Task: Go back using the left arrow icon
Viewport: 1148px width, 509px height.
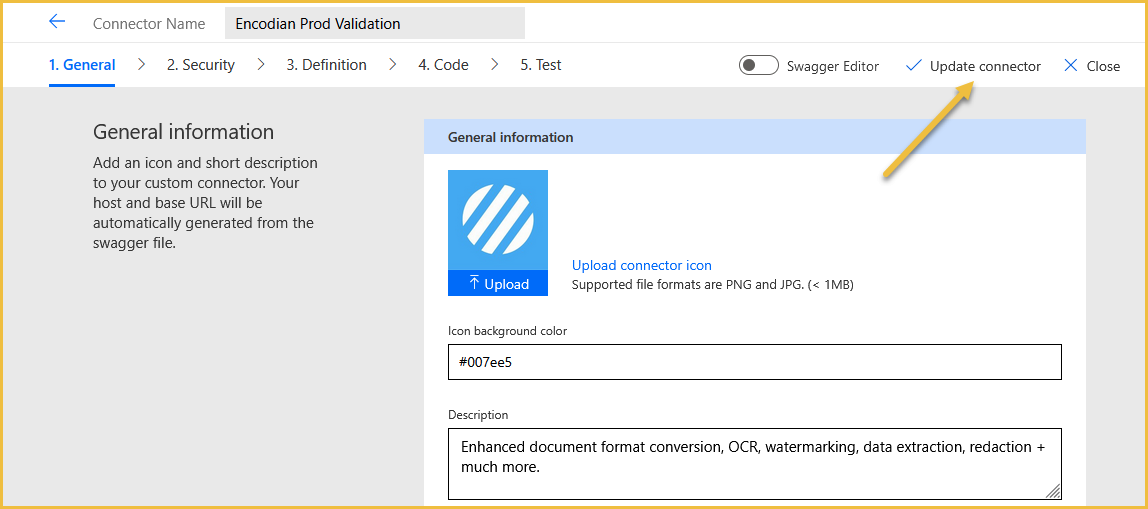Action: [57, 22]
